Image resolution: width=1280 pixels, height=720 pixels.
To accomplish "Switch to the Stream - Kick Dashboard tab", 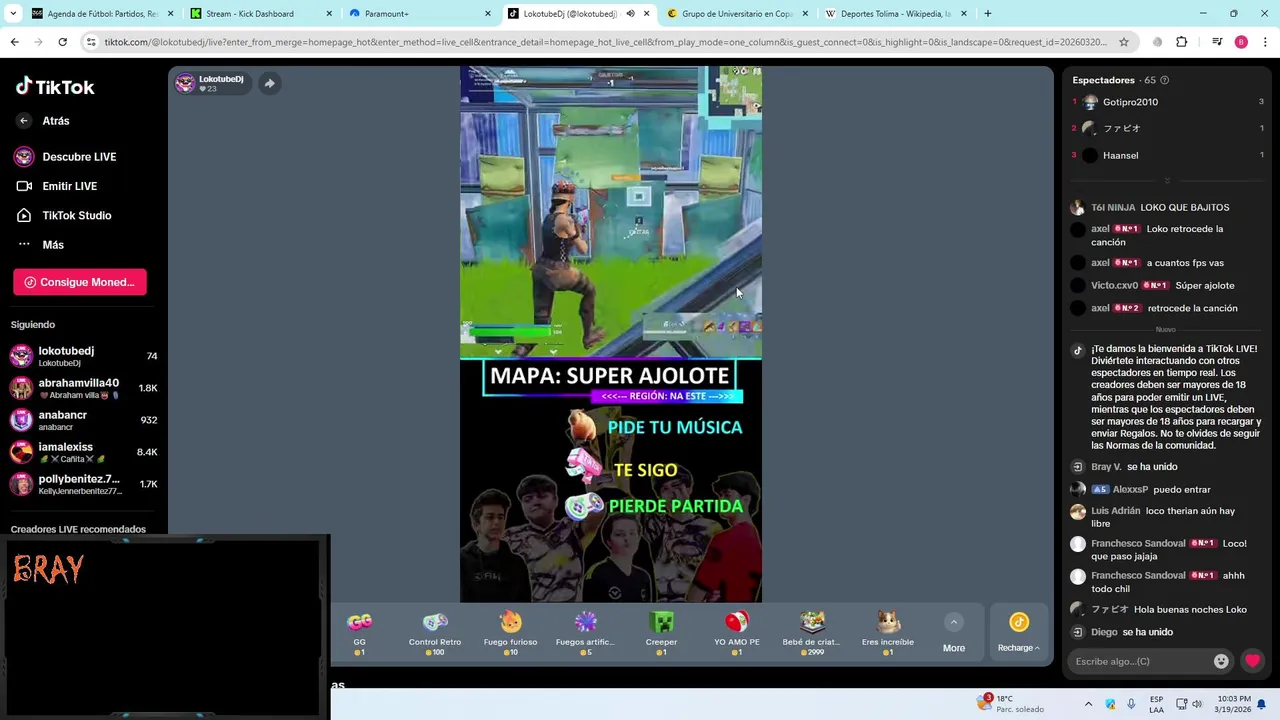I will 260,14.
